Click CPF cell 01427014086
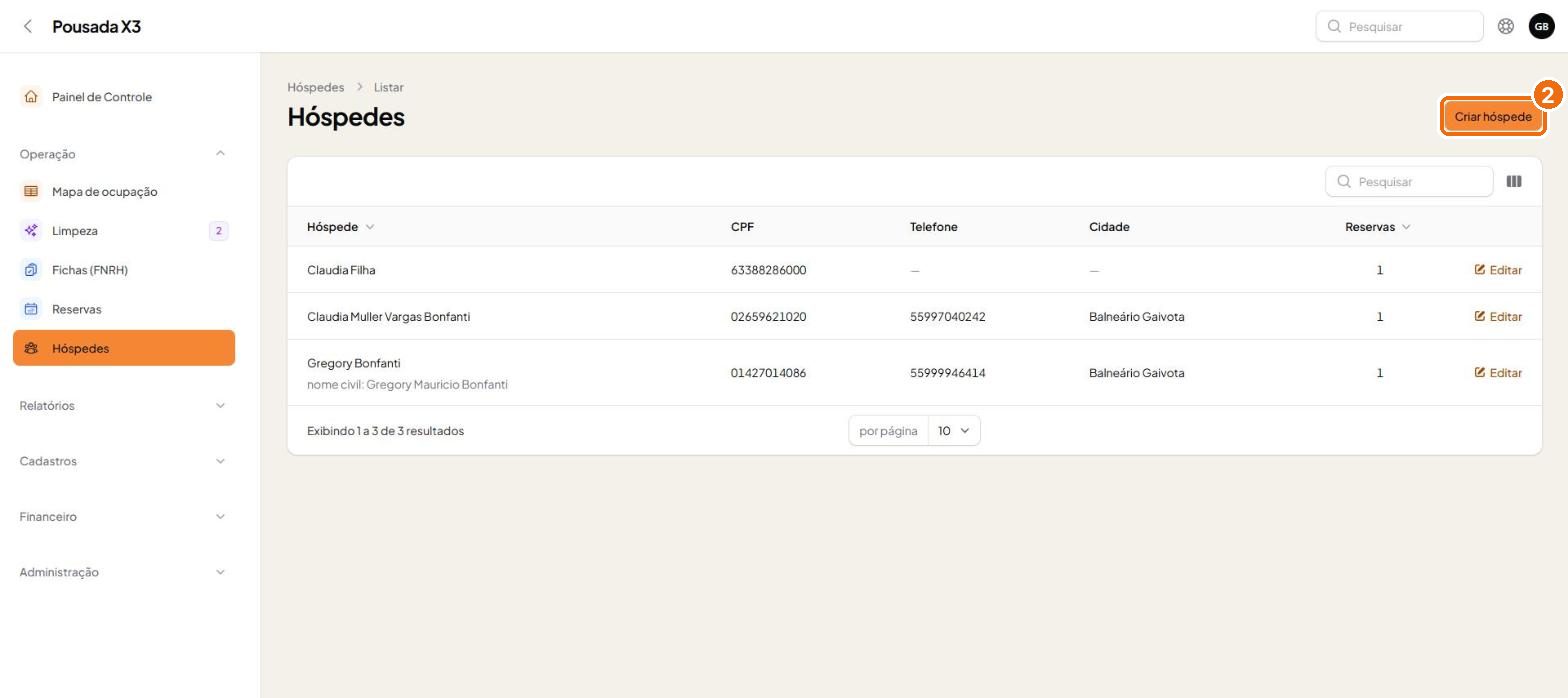Viewport: 1568px width, 698px height. [768, 373]
